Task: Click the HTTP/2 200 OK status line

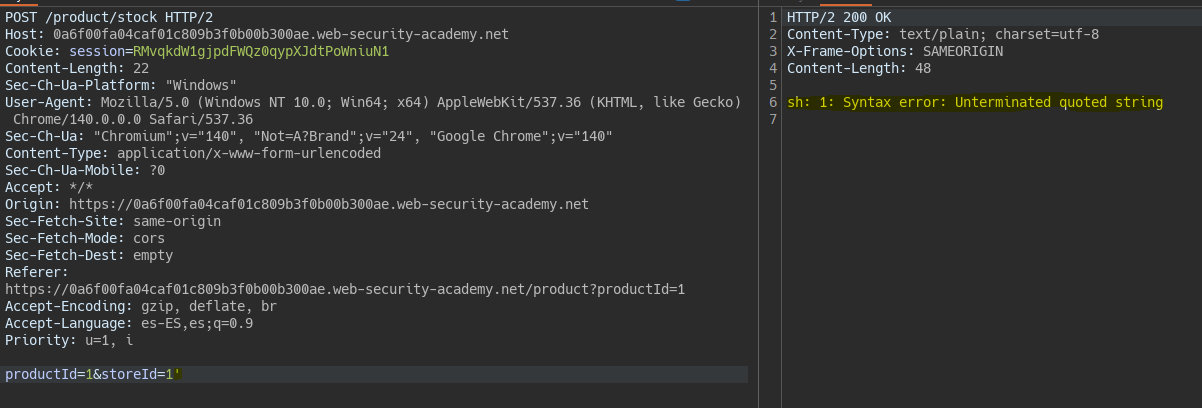Action: coord(838,17)
